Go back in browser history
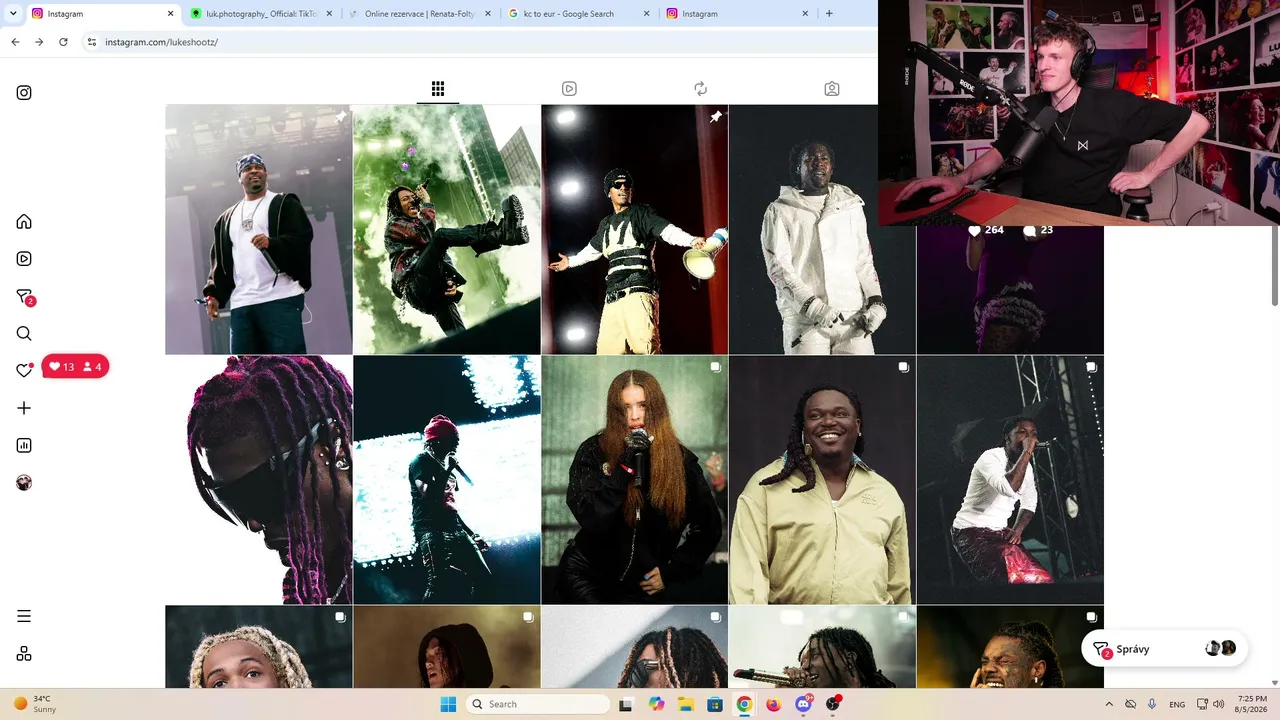The height and width of the screenshot is (720, 1280). tap(15, 42)
